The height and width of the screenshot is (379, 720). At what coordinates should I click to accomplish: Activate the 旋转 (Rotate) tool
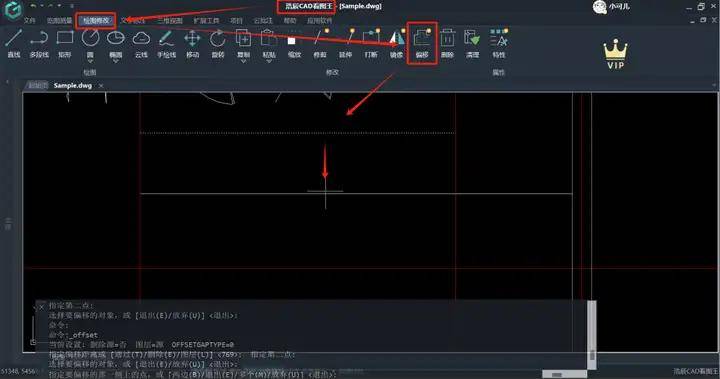[218, 43]
